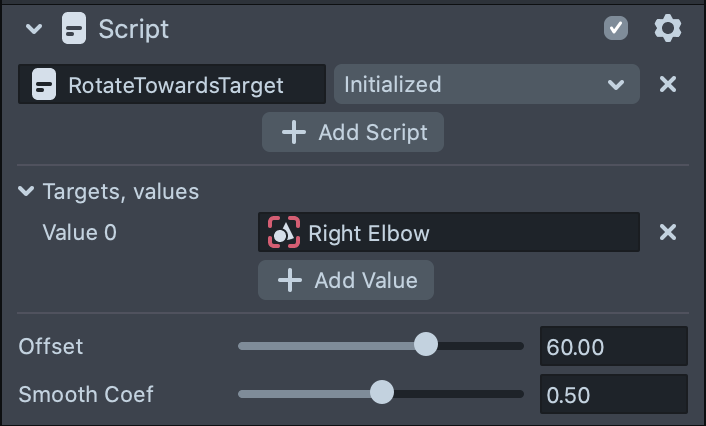The height and width of the screenshot is (426, 706).
Task: Click the RotateTowardsTarget script file icon
Action: pyautogui.click(x=44, y=85)
